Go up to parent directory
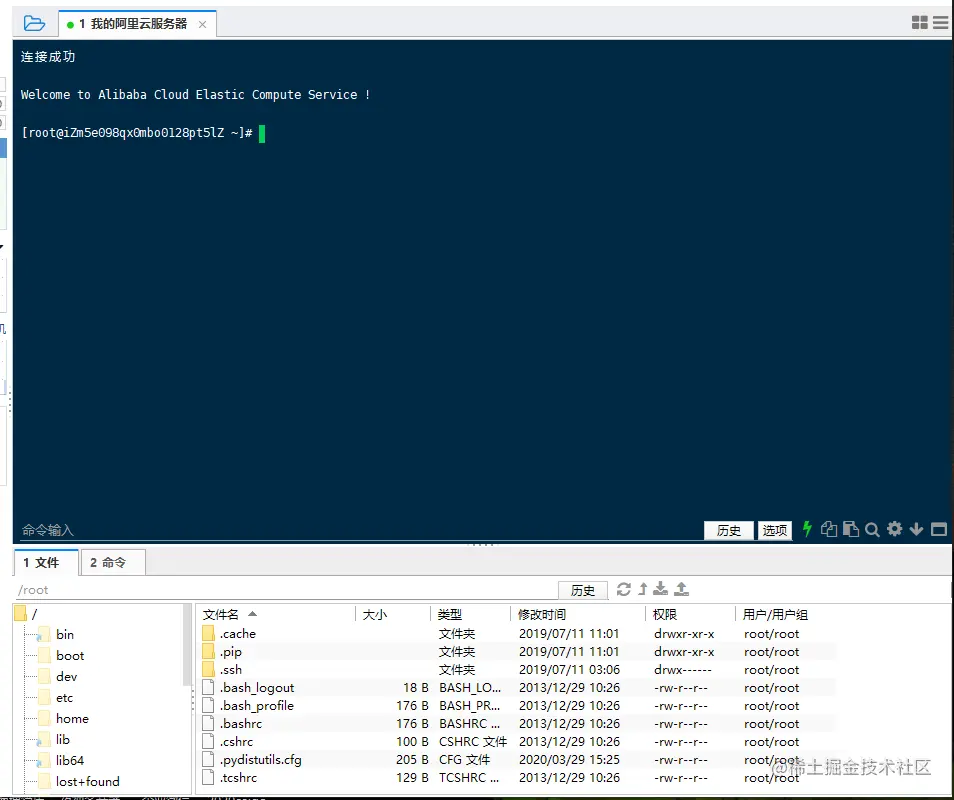 click(x=642, y=589)
